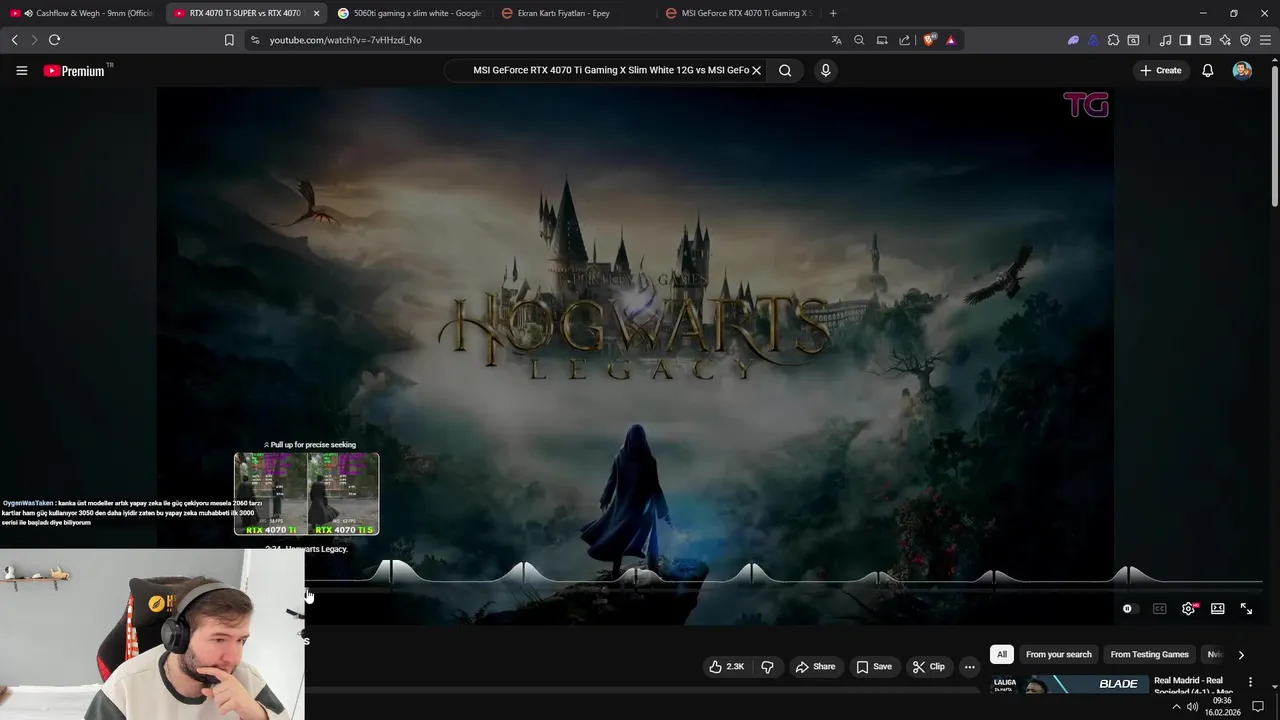Show hidden system tray icons

(1176, 707)
